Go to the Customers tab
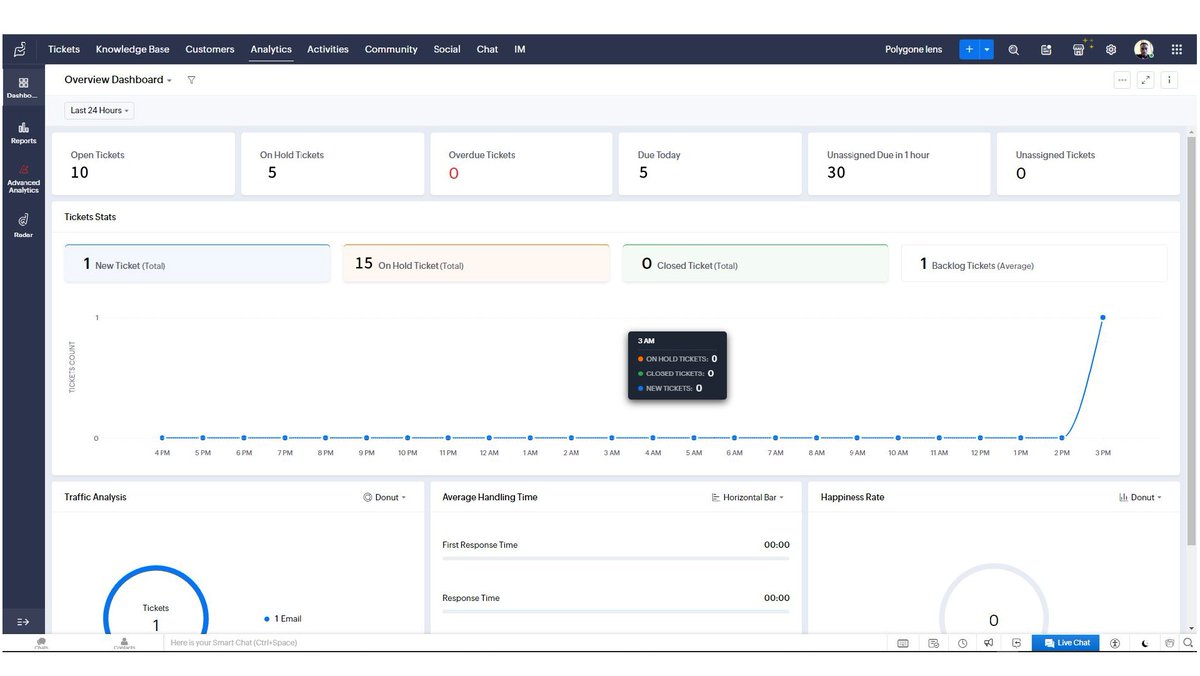 click(210, 49)
